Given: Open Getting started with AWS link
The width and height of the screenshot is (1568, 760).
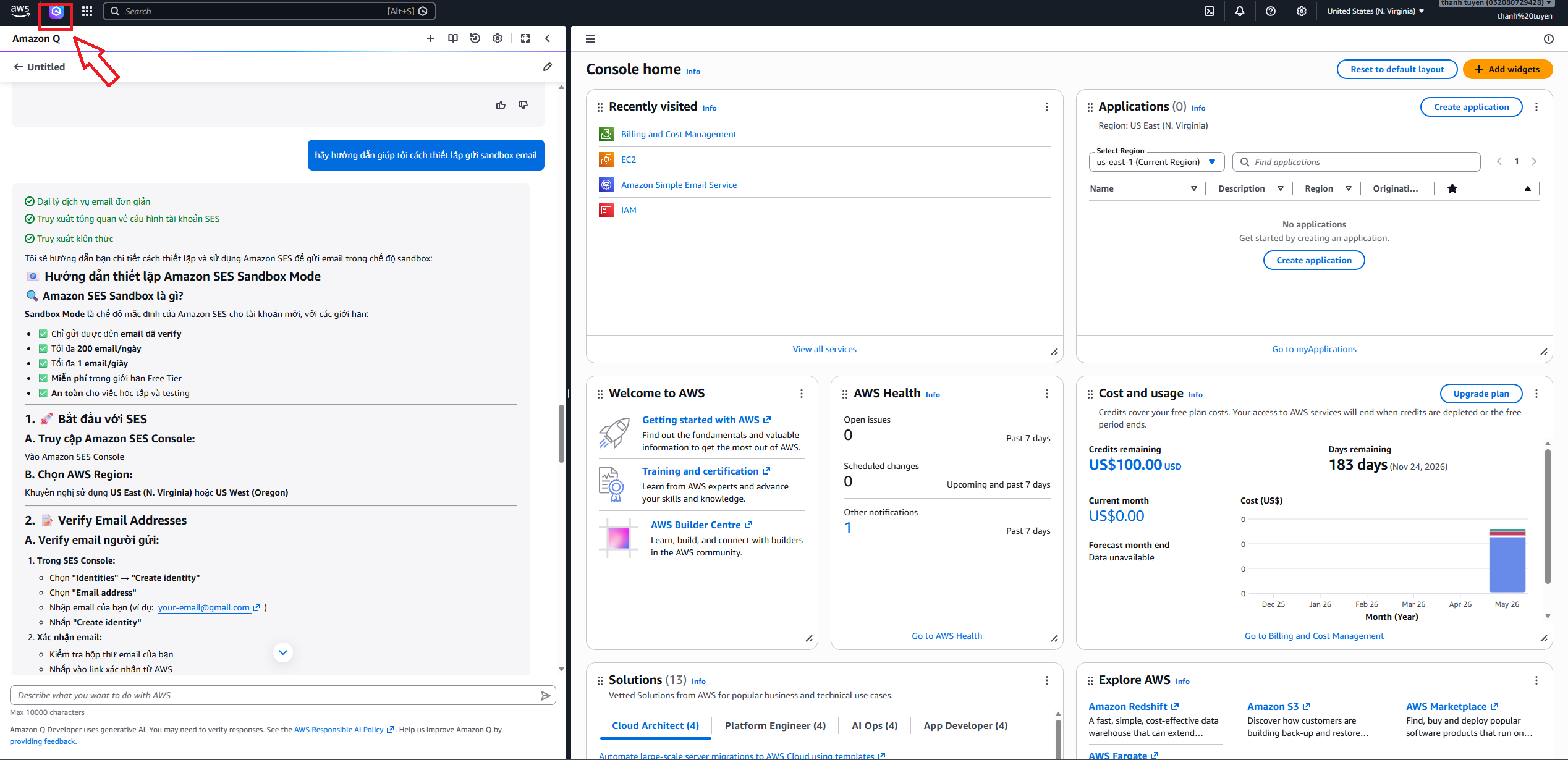Looking at the screenshot, I should tap(706, 420).
